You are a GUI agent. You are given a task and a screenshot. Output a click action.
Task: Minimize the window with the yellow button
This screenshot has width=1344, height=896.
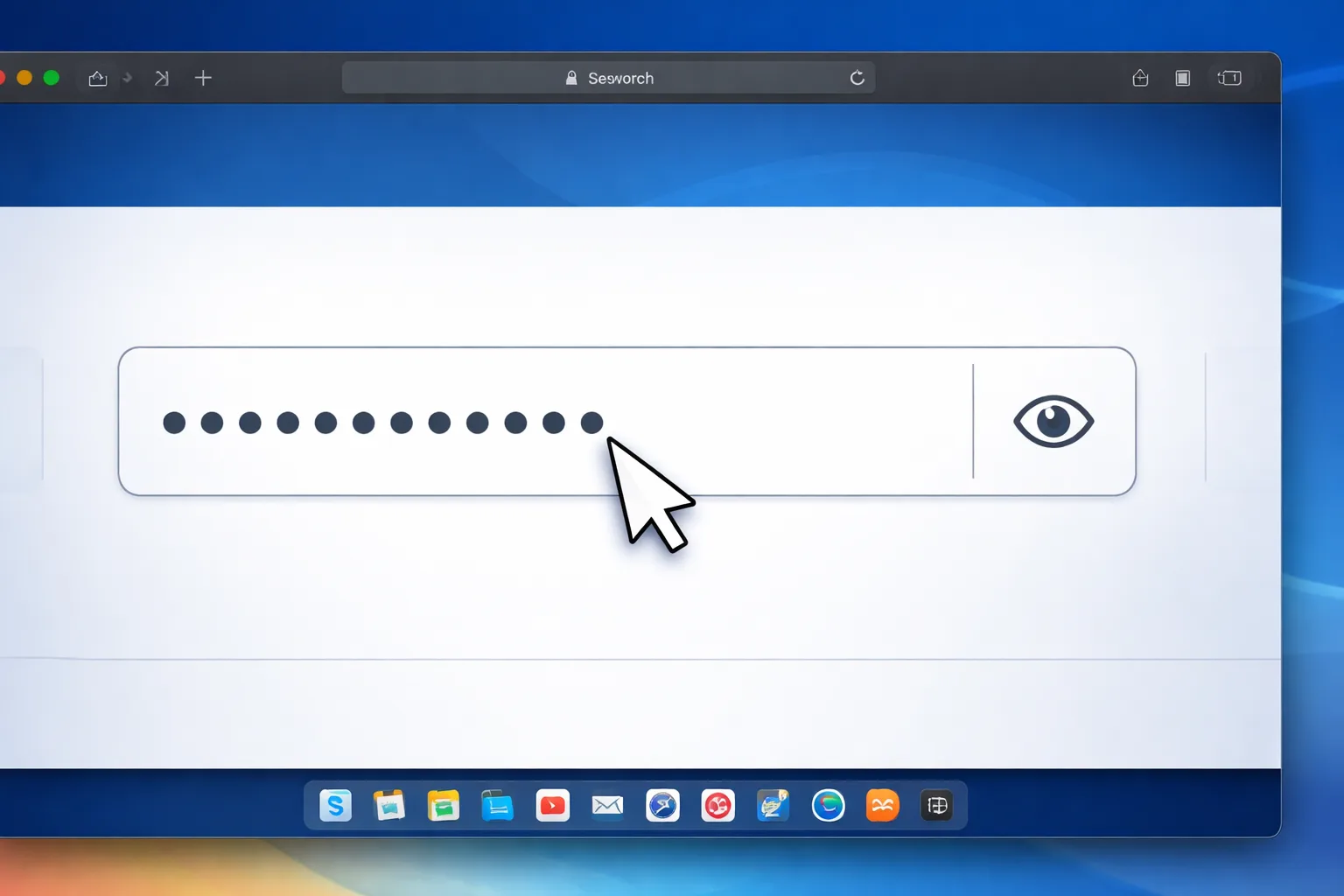point(24,78)
